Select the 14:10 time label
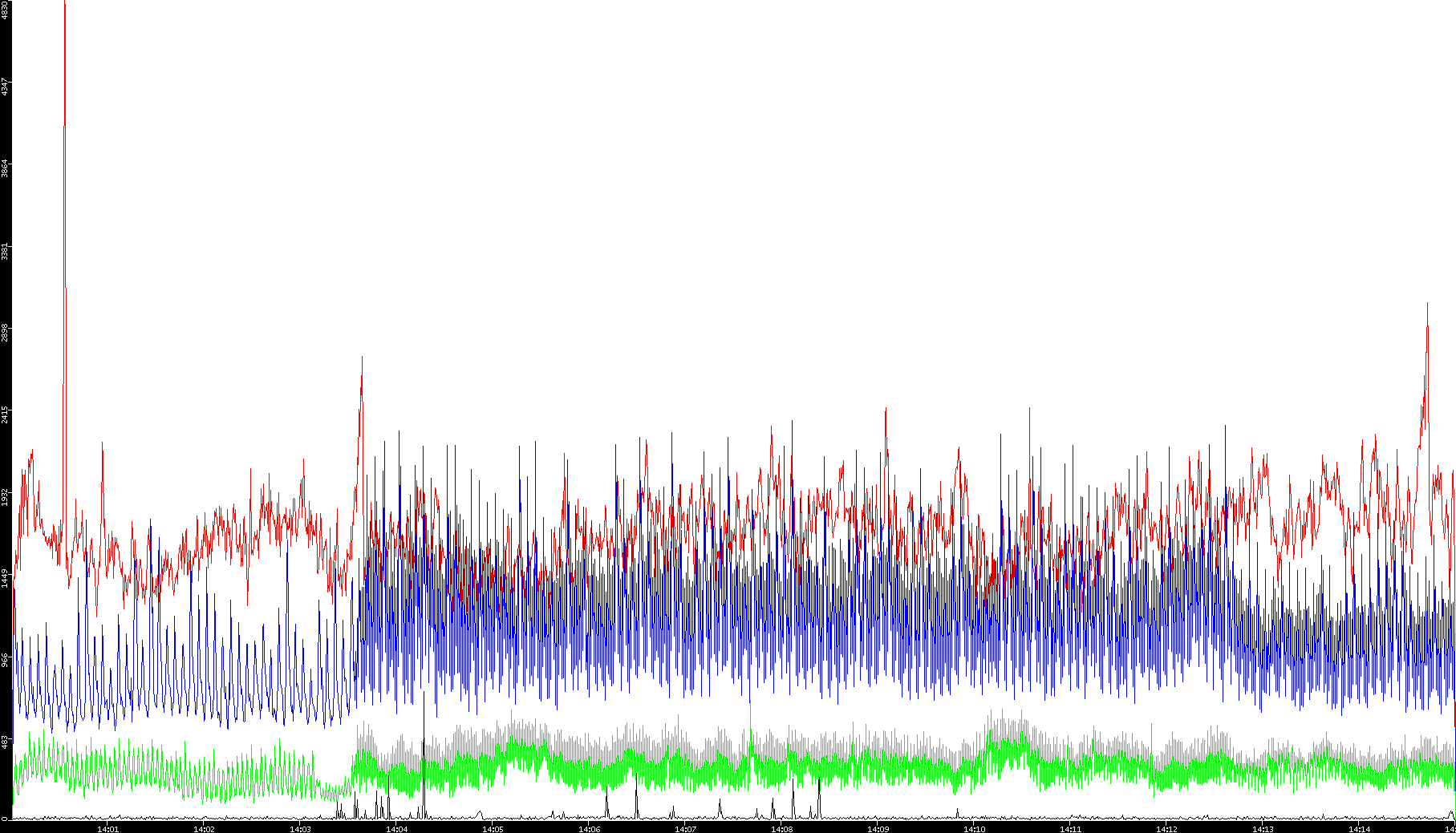The height and width of the screenshot is (833, 1456). point(974,829)
